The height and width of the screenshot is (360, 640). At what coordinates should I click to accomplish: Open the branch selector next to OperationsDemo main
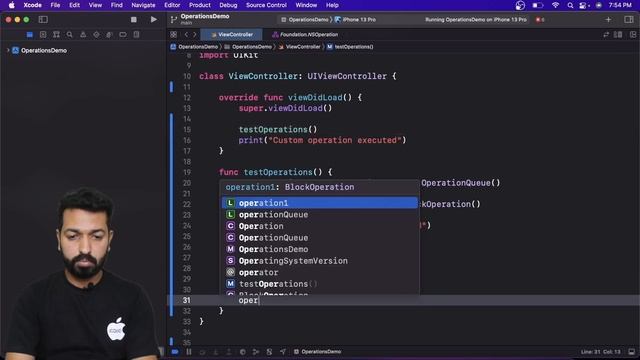(174, 20)
